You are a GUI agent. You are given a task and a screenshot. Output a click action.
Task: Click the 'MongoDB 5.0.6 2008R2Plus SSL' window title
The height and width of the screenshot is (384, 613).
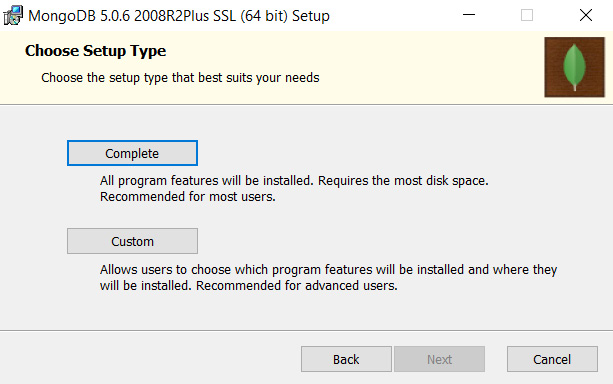tap(179, 16)
